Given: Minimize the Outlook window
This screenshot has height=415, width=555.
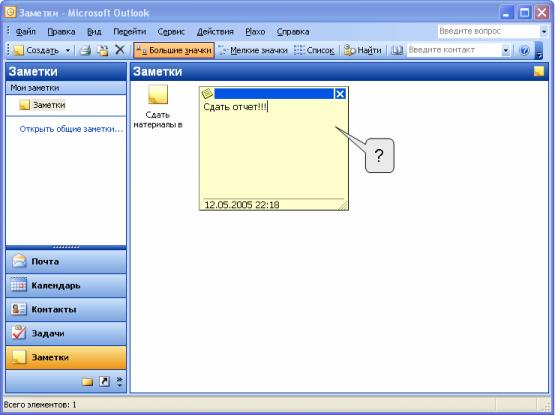Looking at the screenshot, I should pos(507,13).
